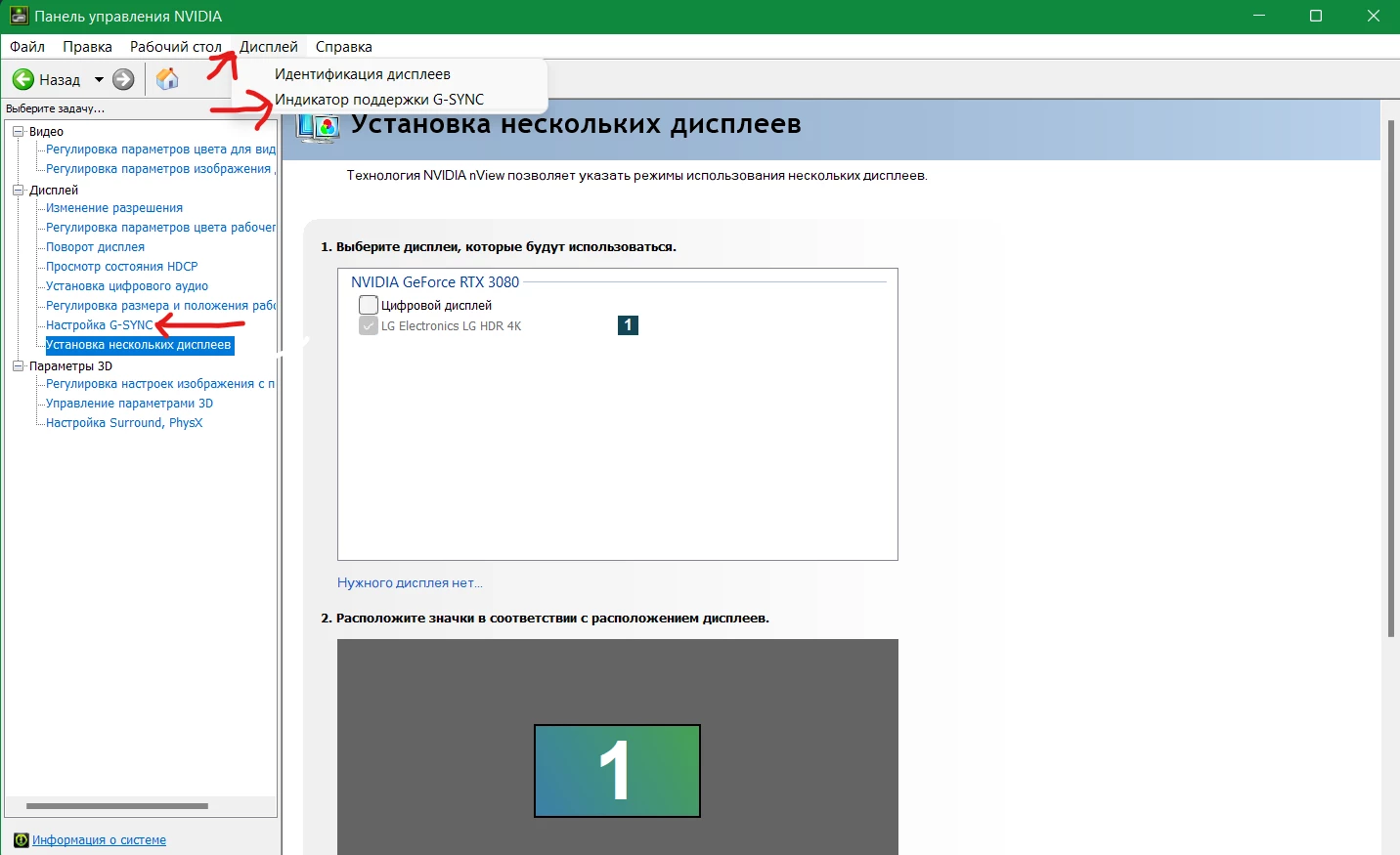Click the green Back arrow icon
This screenshot has width=1400, height=855.
pos(23,79)
